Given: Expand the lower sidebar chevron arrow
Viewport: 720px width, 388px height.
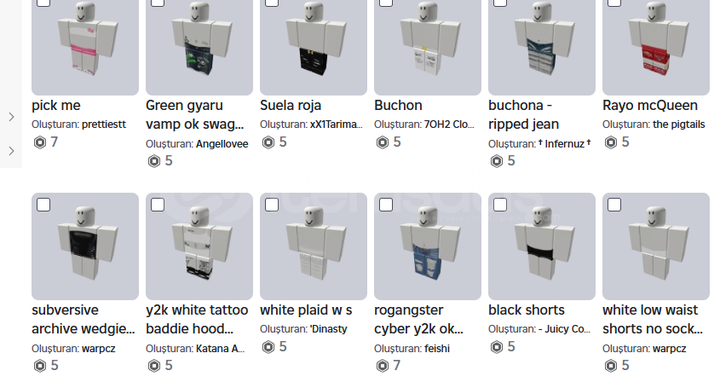Looking at the screenshot, I should 11,151.
